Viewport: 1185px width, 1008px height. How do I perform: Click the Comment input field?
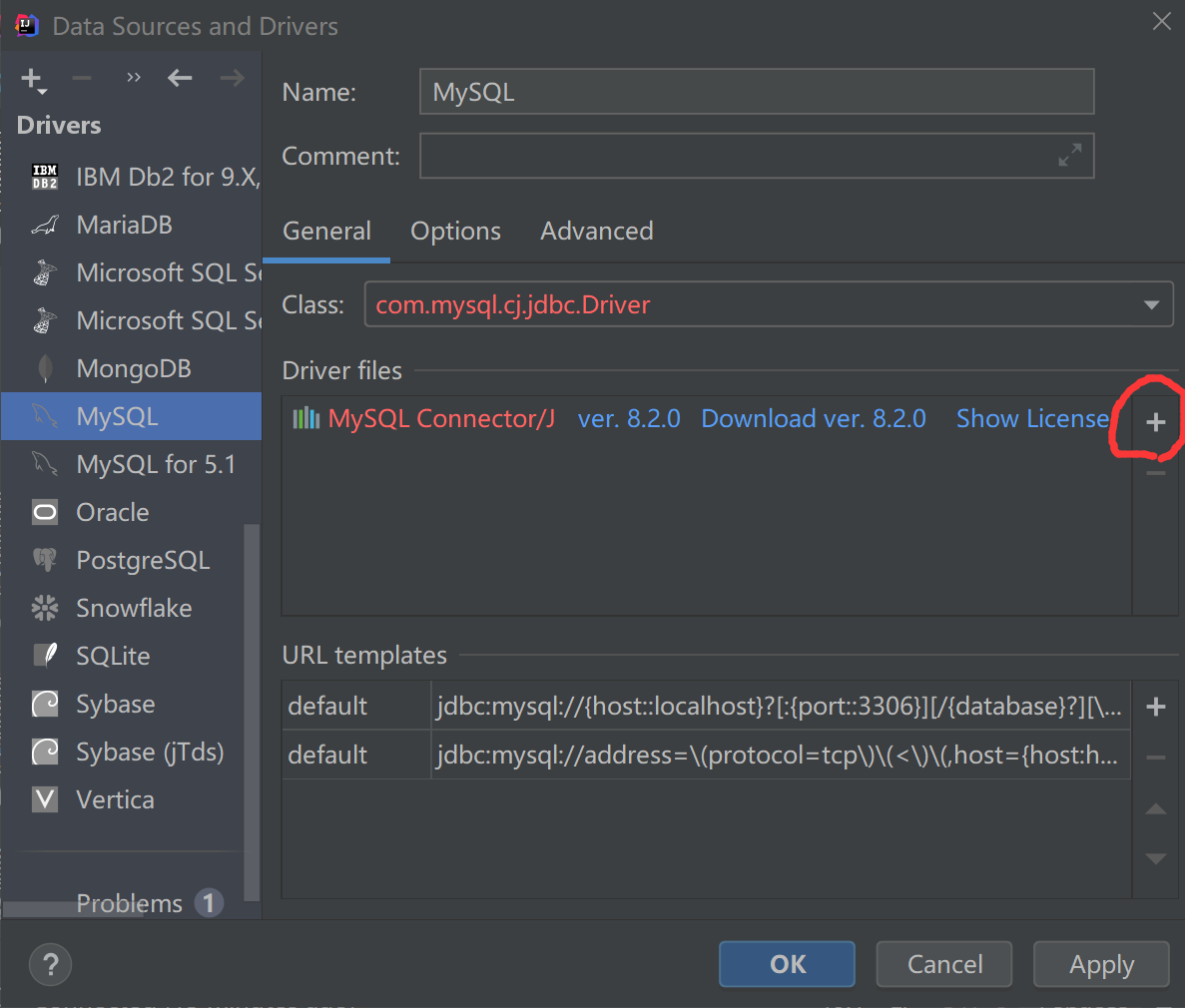point(757,156)
